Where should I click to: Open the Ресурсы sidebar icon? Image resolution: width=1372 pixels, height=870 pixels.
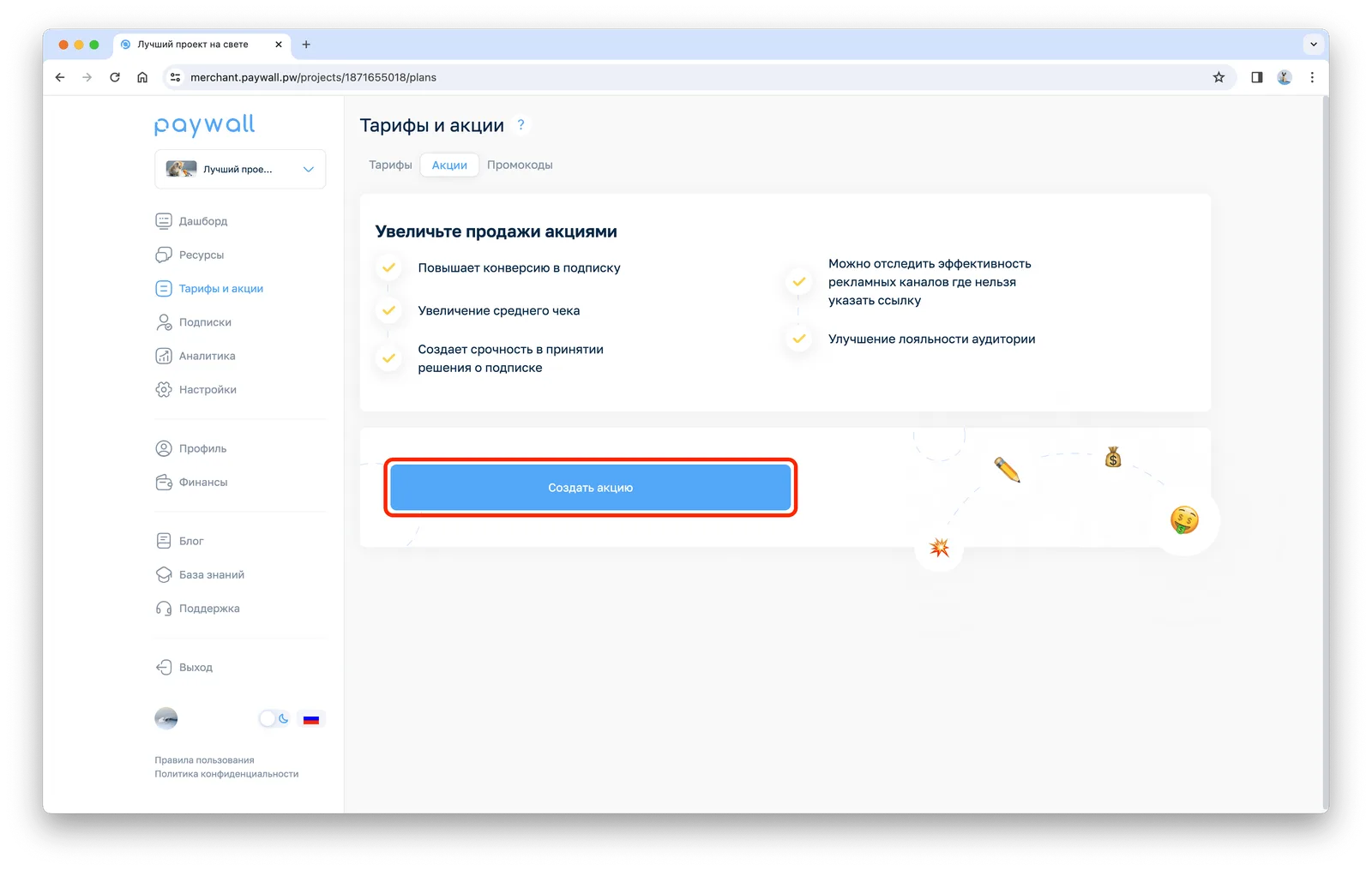164,255
